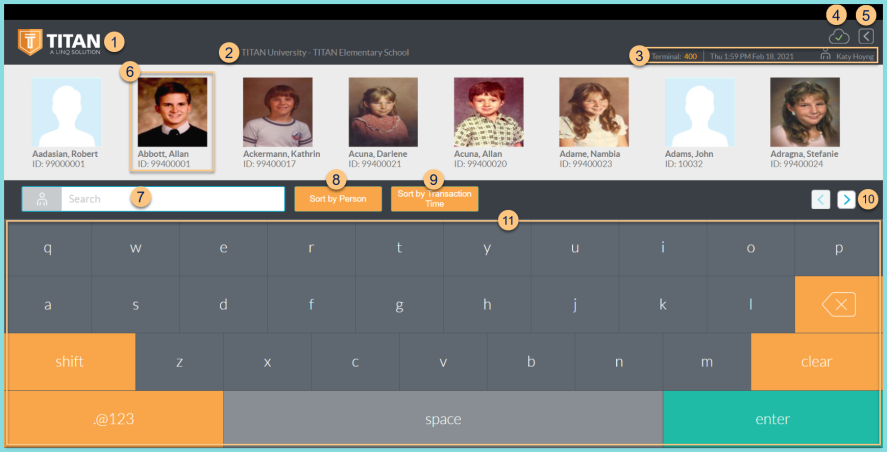
Task: Tap the o key
Action: 751,248
